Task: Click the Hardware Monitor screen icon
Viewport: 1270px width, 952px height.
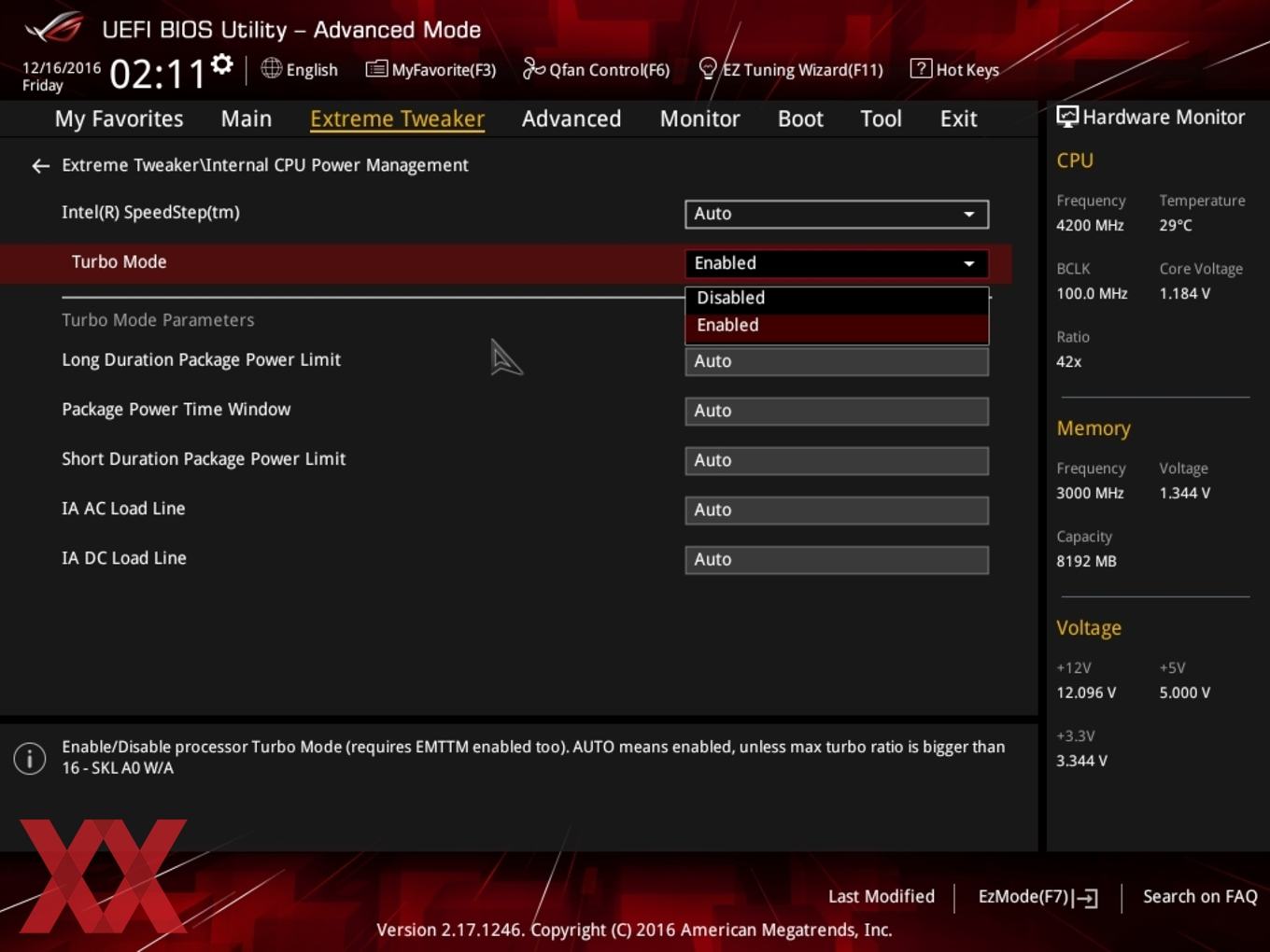Action: (1067, 117)
